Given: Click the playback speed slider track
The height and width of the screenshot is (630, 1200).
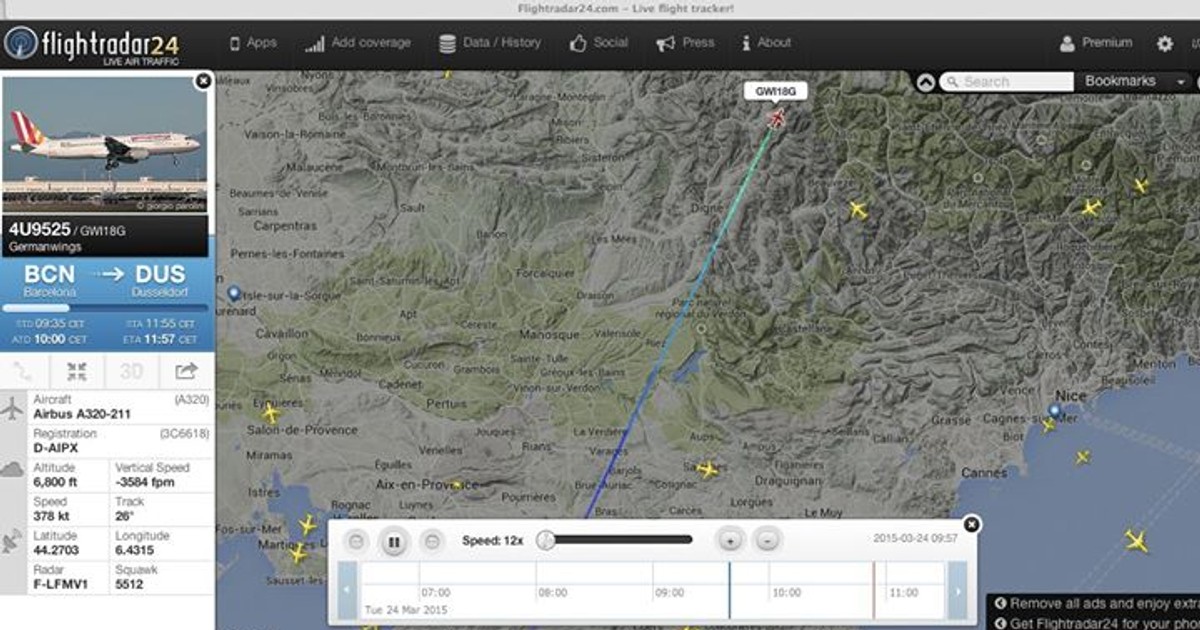Looking at the screenshot, I should (620, 540).
